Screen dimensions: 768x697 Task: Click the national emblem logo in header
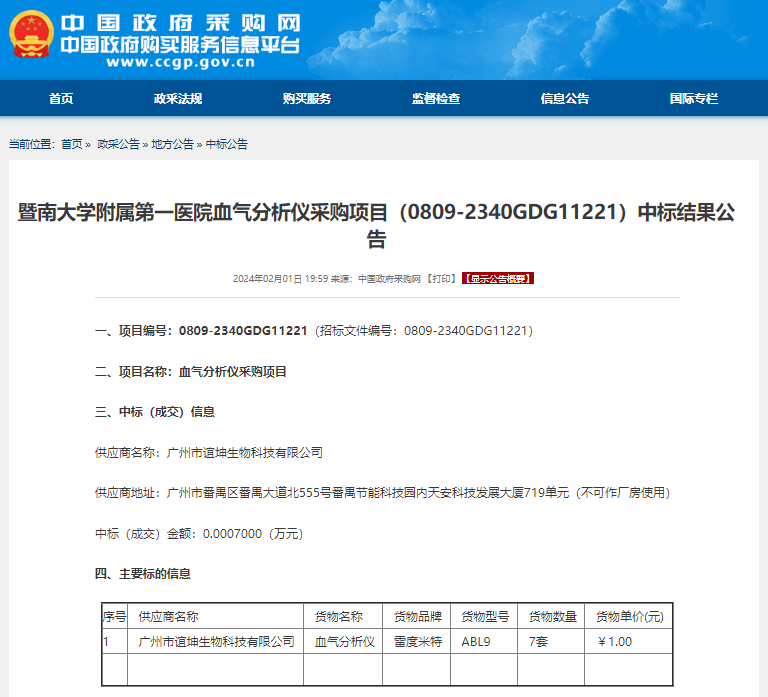(31, 37)
